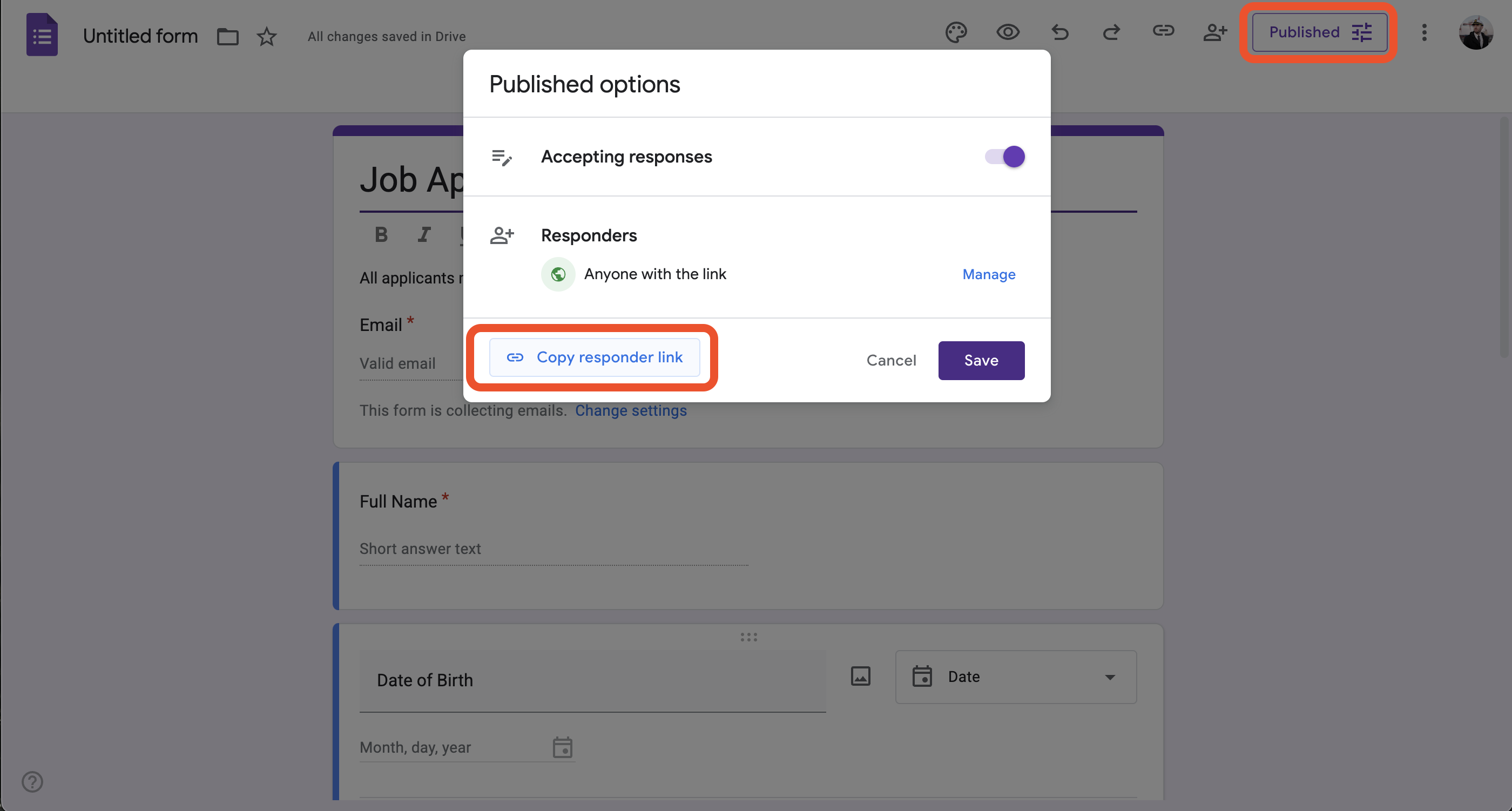
Task: Open the more options three-dot menu
Action: 1424,33
